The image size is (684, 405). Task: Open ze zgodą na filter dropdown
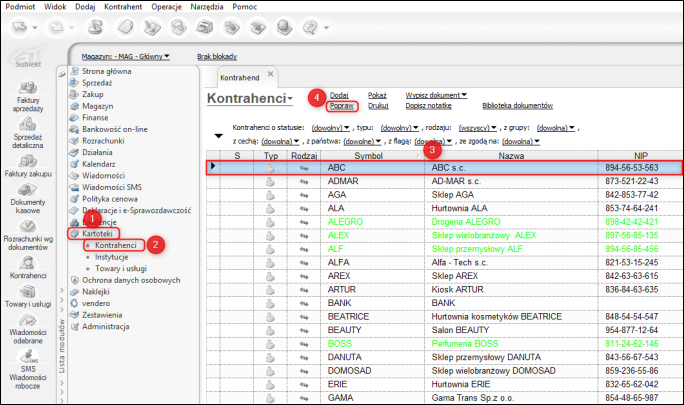521,141
